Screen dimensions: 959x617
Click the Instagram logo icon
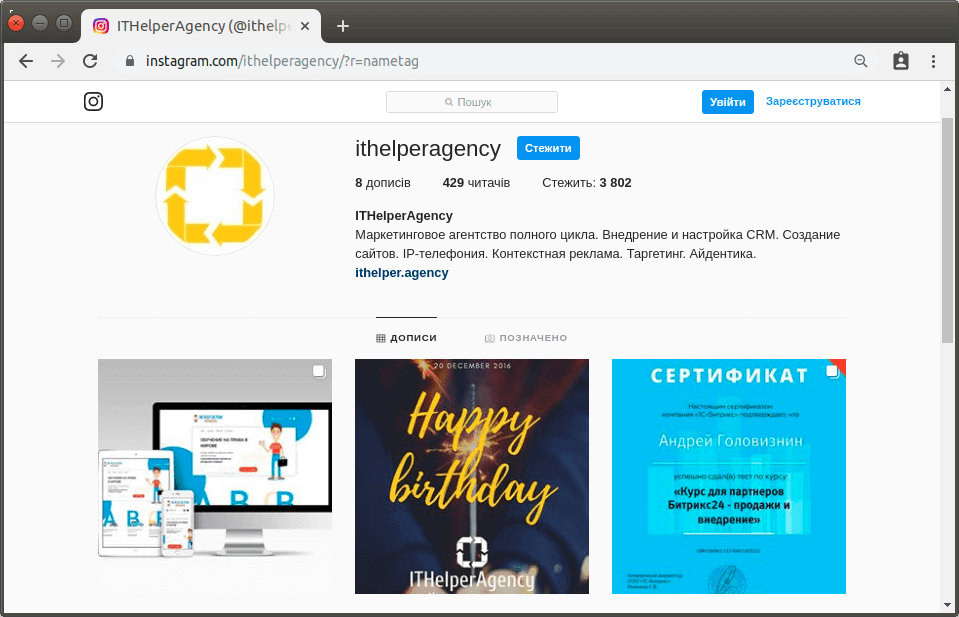[93, 102]
